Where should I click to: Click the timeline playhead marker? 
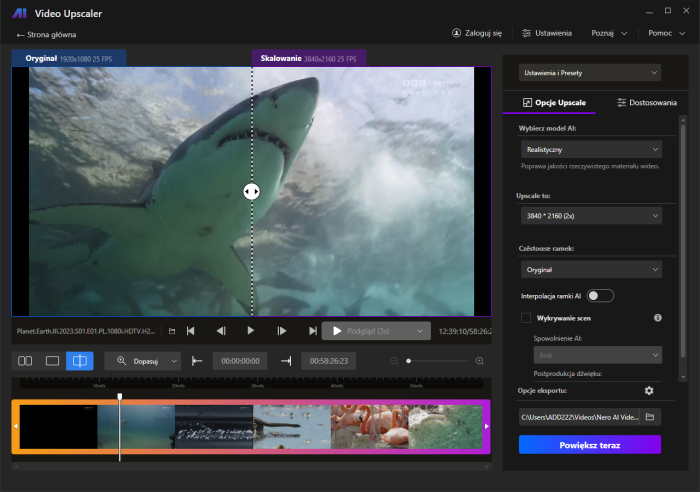pyautogui.click(x=120, y=396)
